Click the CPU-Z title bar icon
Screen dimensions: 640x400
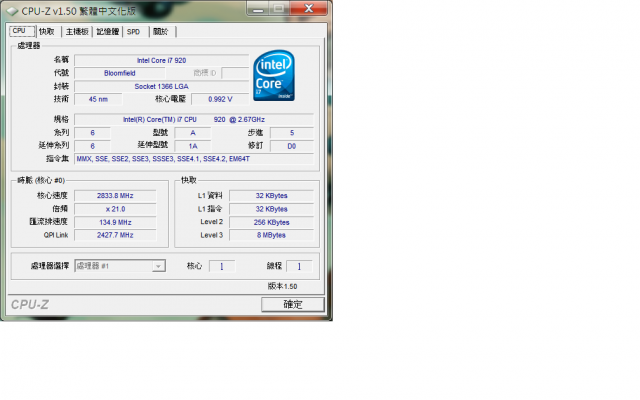pos(12,11)
